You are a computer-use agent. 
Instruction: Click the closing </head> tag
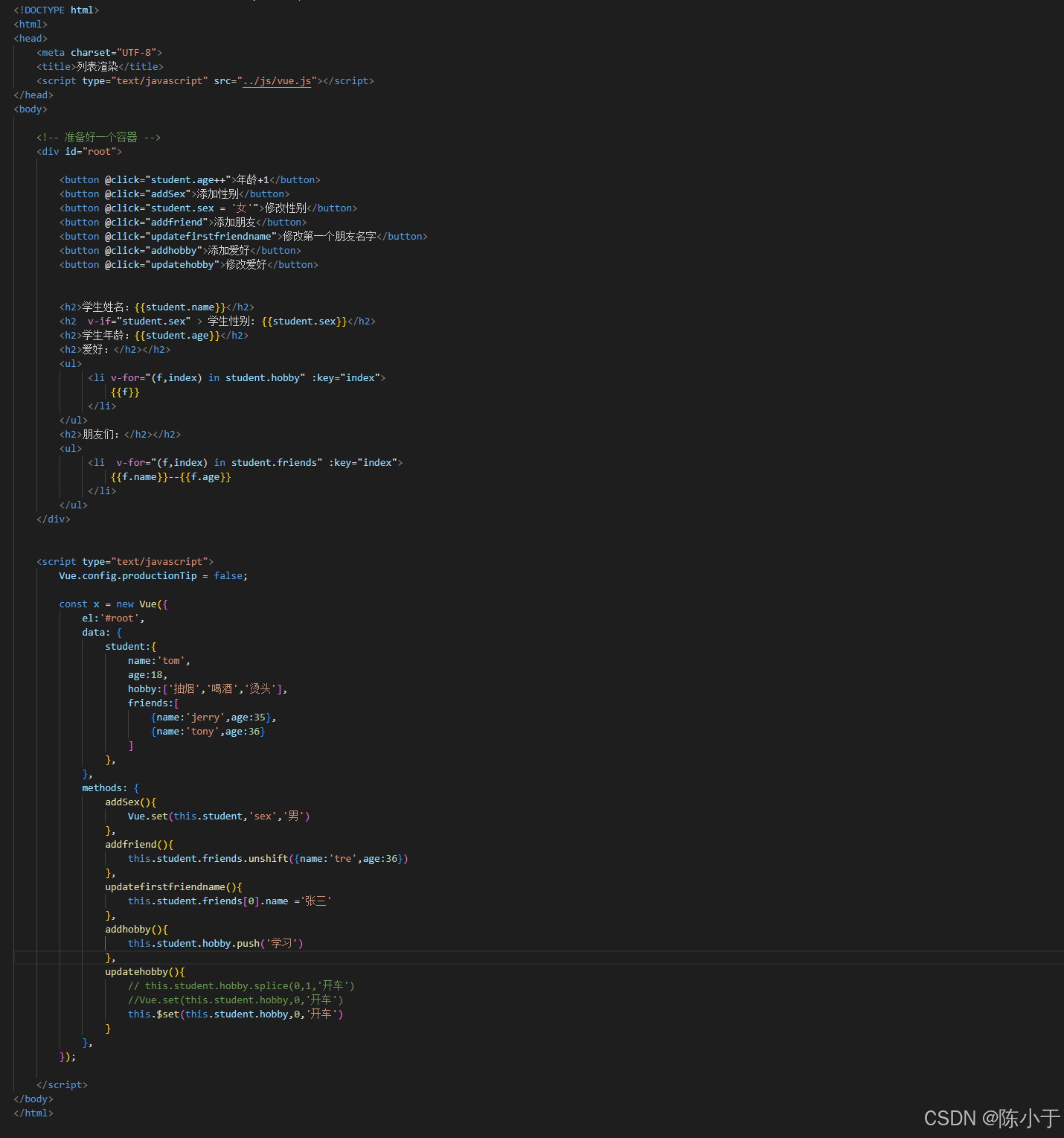(33, 95)
